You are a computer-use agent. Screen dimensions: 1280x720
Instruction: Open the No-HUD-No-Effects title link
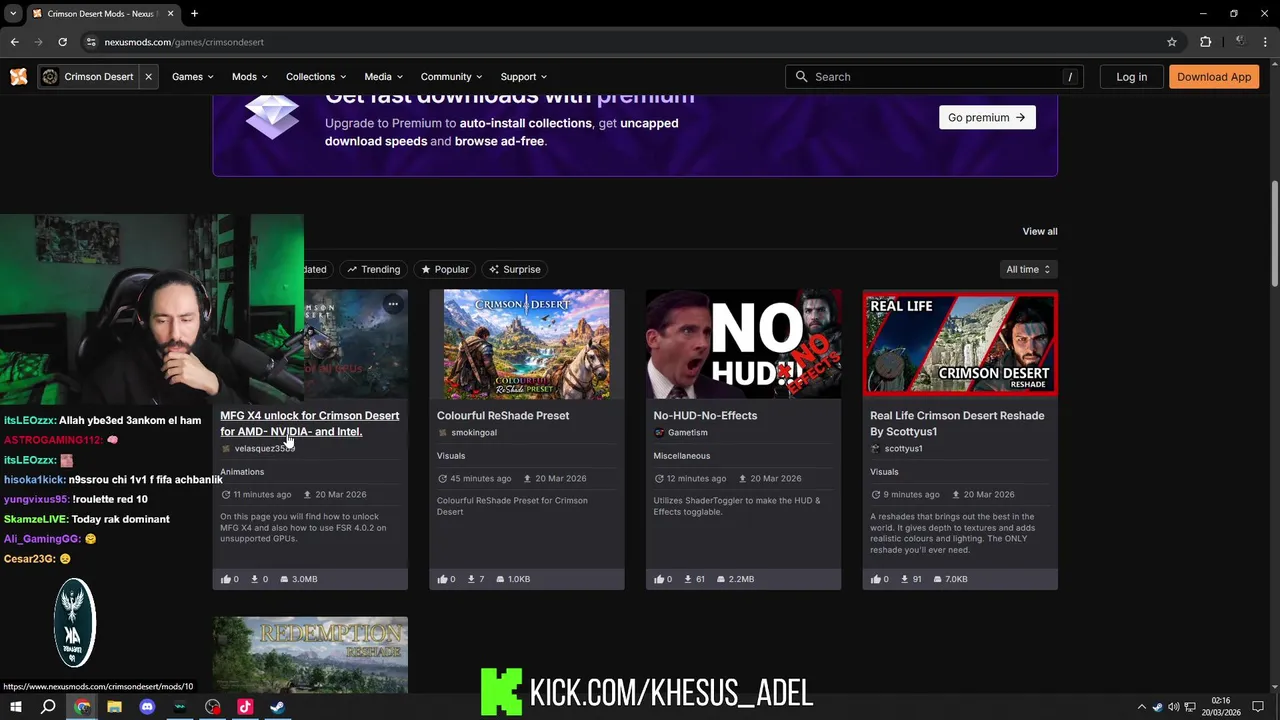pyautogui.click(x=705, y=415)
